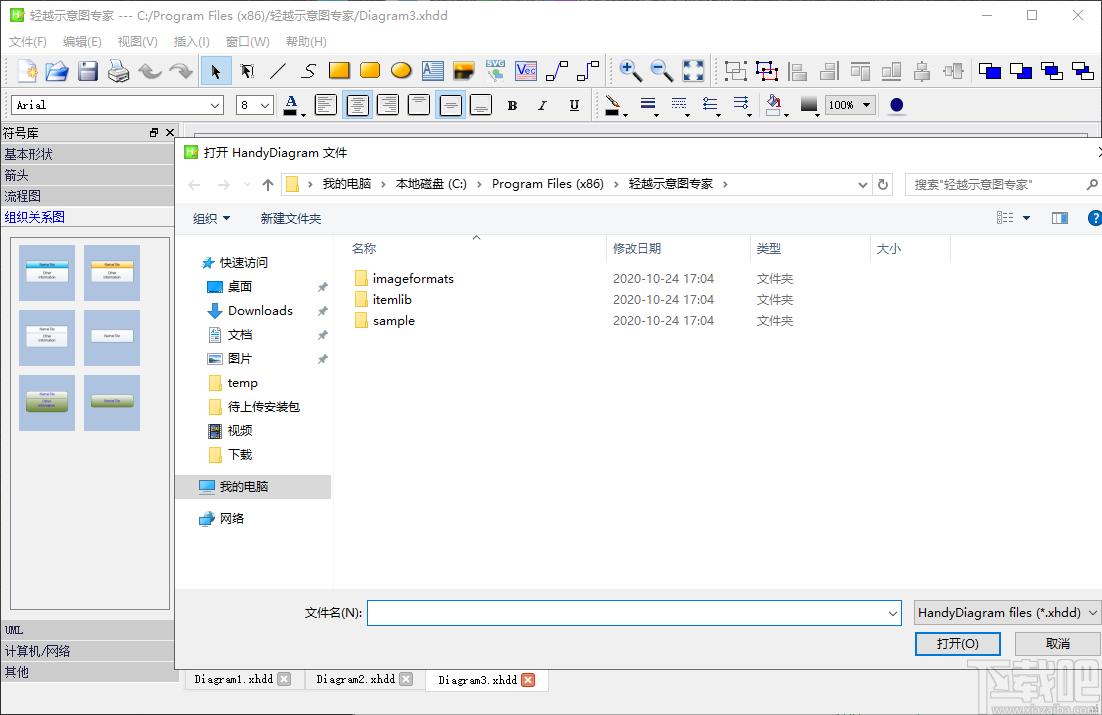
Task: Open the Arial font dropdown
Action: coord(215,105)
